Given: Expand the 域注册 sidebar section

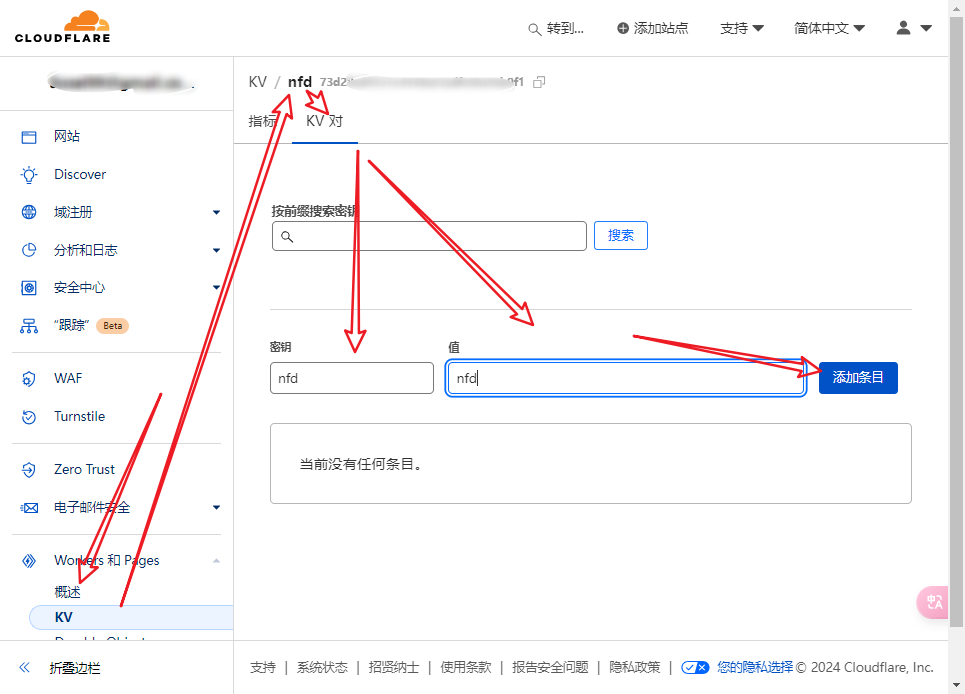Looking at the screenshot, I should [x=216, y=212].
